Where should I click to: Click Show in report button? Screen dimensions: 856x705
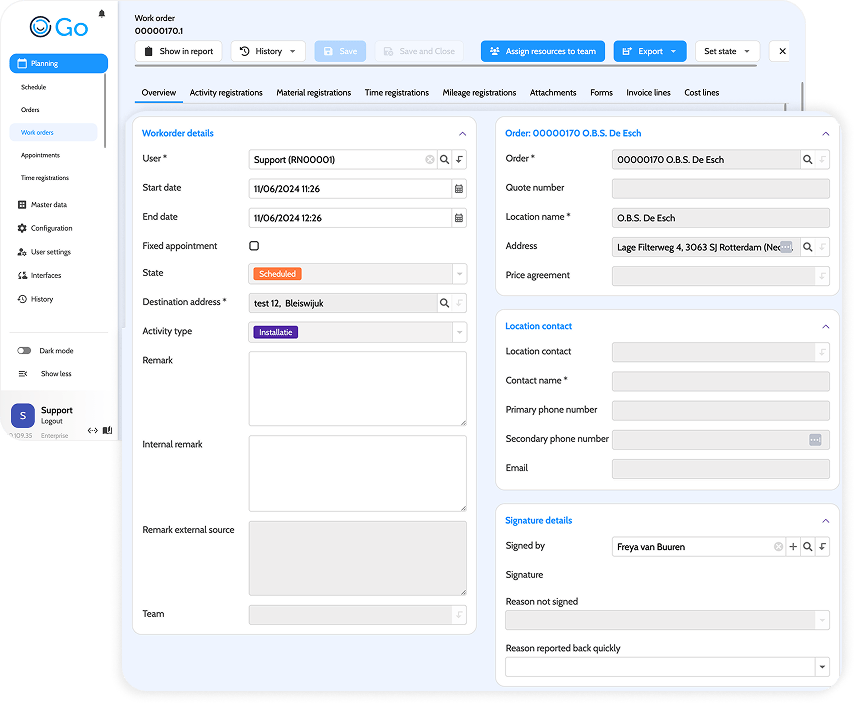pyautogui.click(x=179, y=51)
